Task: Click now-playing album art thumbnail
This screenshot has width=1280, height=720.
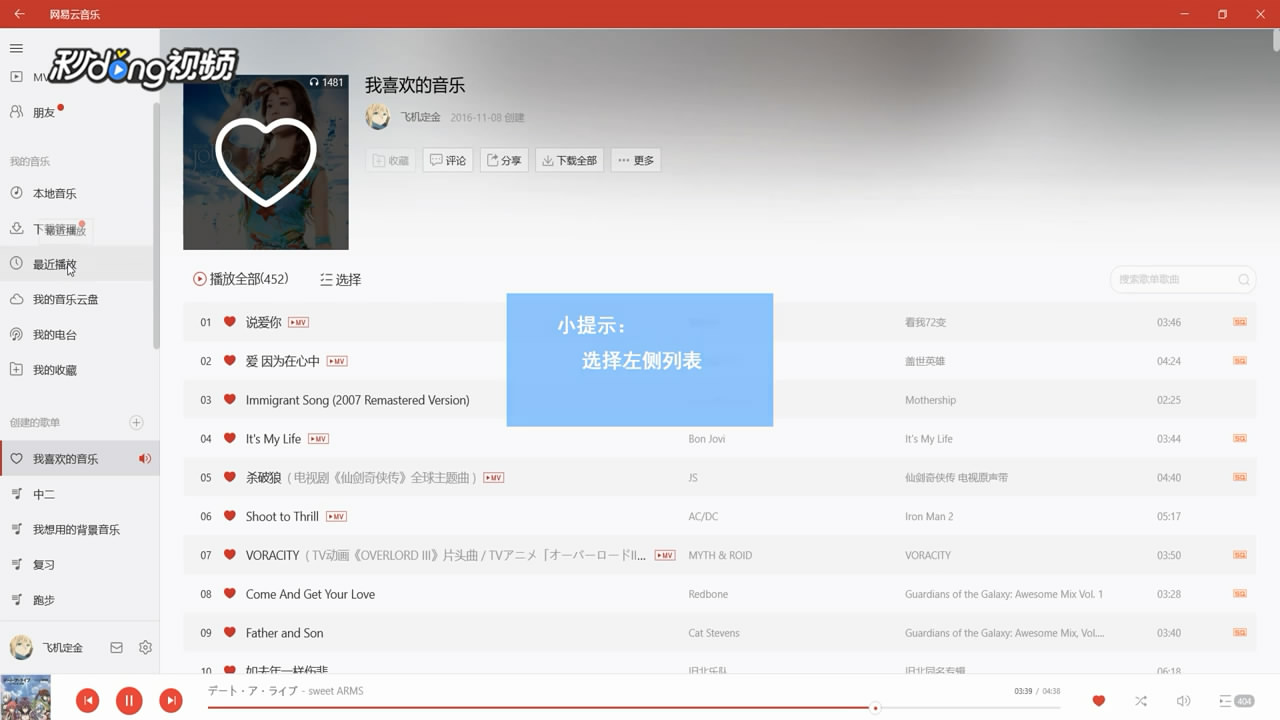Action: (x=25, y=698)
